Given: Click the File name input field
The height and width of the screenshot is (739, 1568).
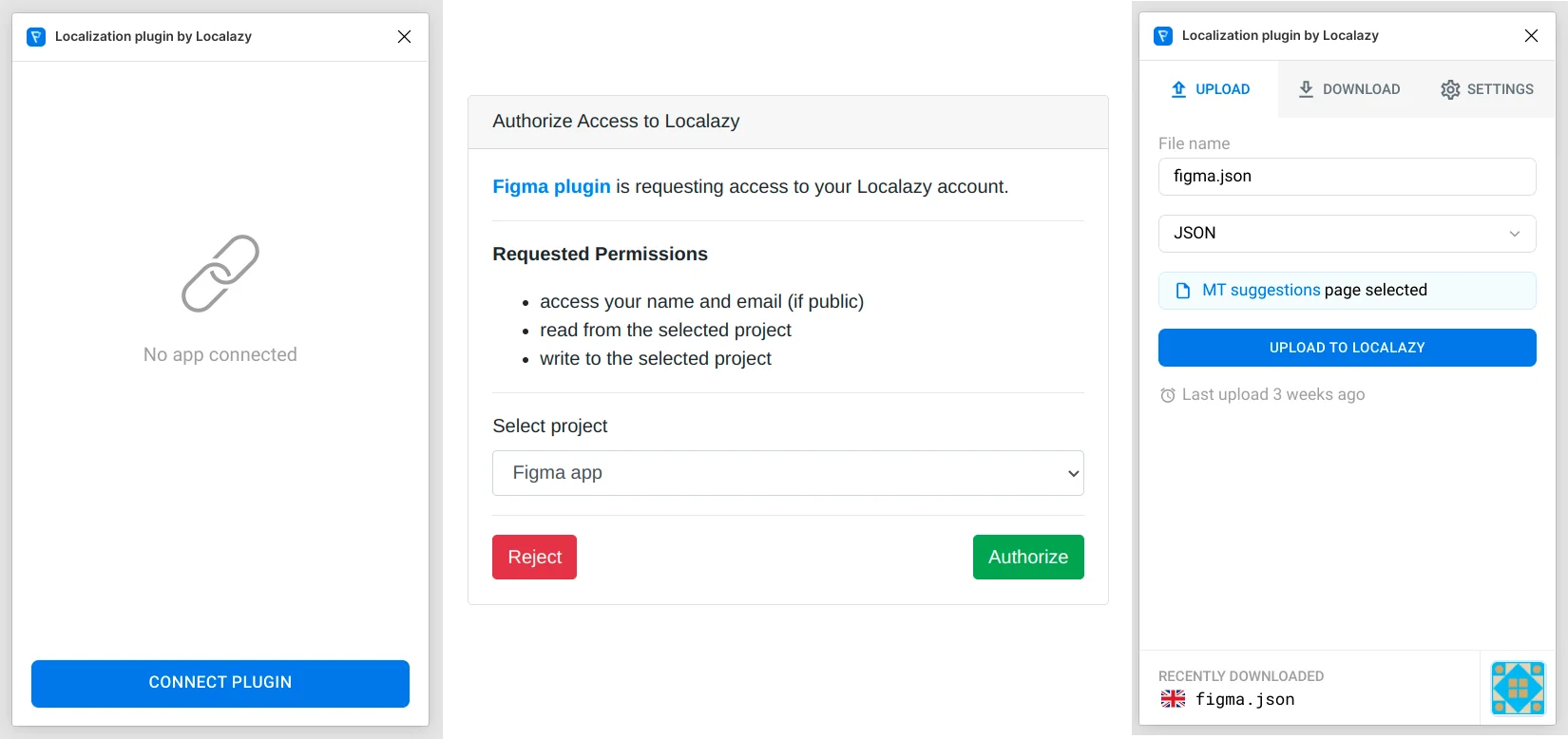Looking at the screenshot, I should click(1347, 177).
